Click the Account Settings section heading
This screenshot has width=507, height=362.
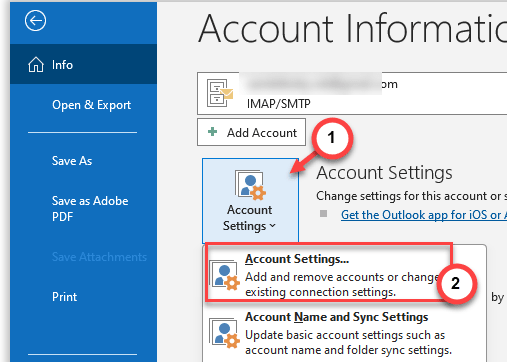384,173
